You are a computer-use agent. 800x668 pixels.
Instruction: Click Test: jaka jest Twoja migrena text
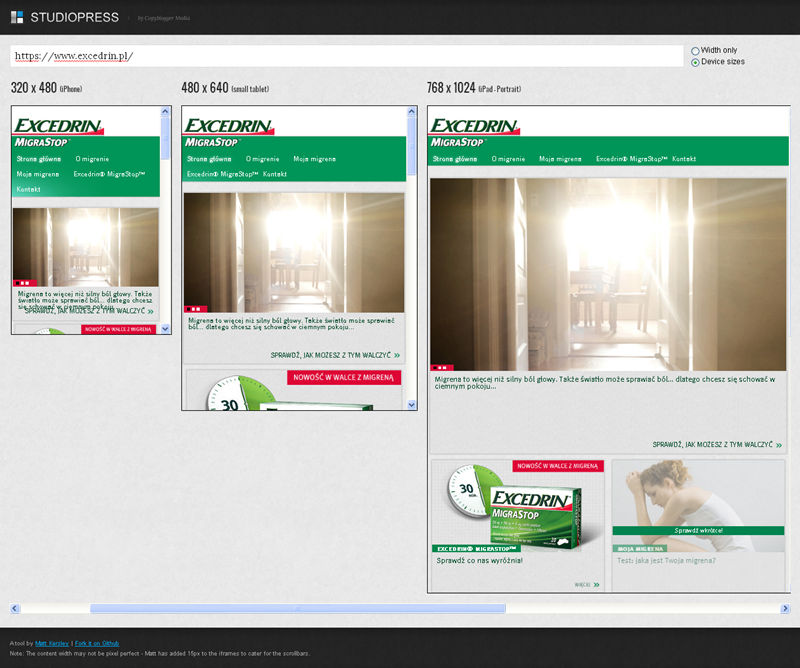click(666, 560)
